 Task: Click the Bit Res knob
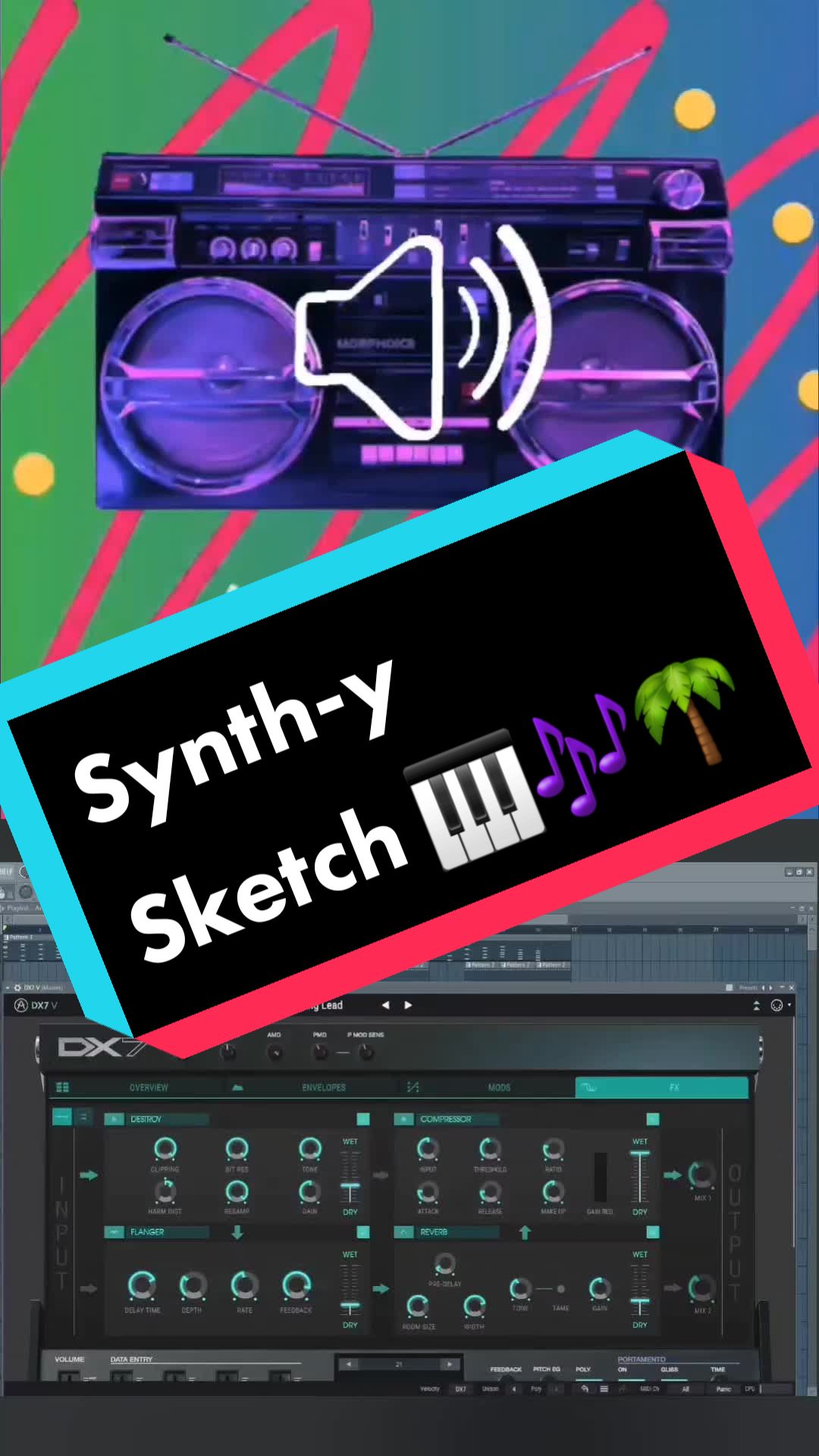point(237,1149)
